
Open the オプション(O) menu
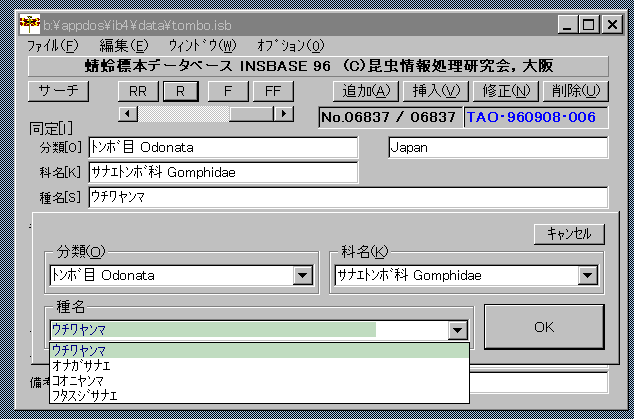pyautogui.click(x=290, y=45)
